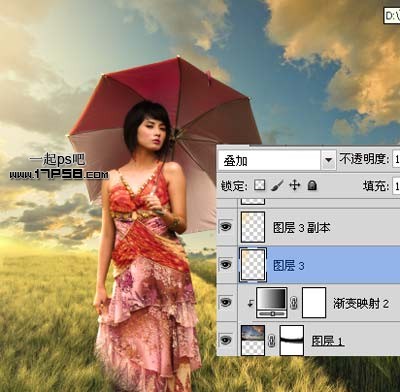The width and height of the screenshot is (400, 392).
Task: Select the layer mask of 渐变映射 2
Action: point(314,303)
